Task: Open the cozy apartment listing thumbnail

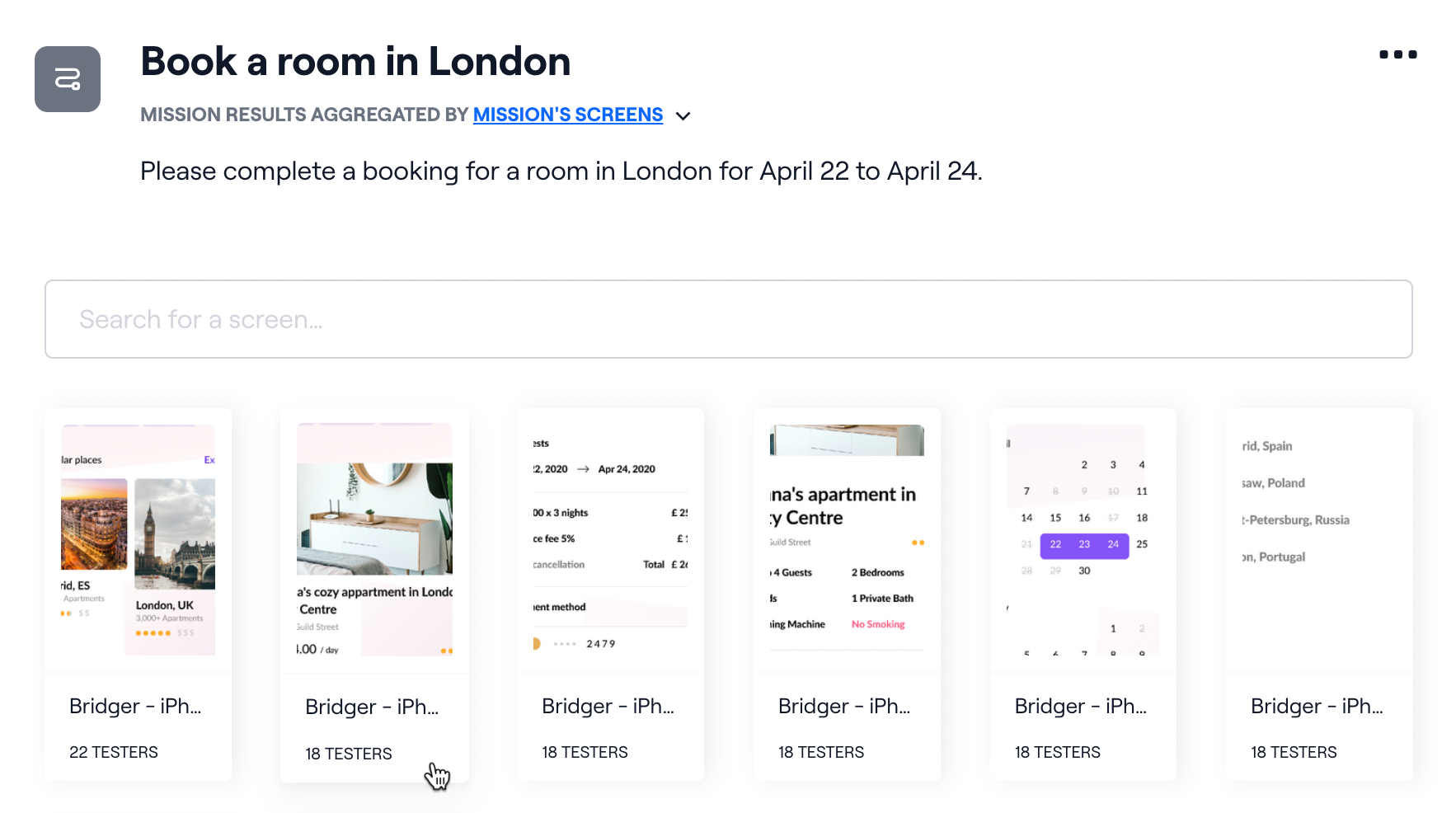Action: tap(374, 540)
